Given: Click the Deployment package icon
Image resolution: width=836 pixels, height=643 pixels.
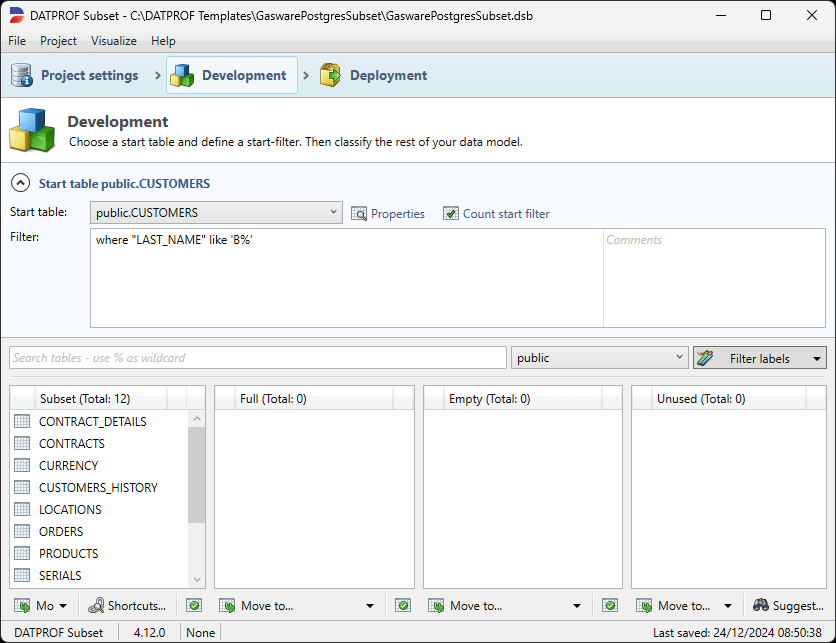Looking at the screenshot, I should point(329,74).
